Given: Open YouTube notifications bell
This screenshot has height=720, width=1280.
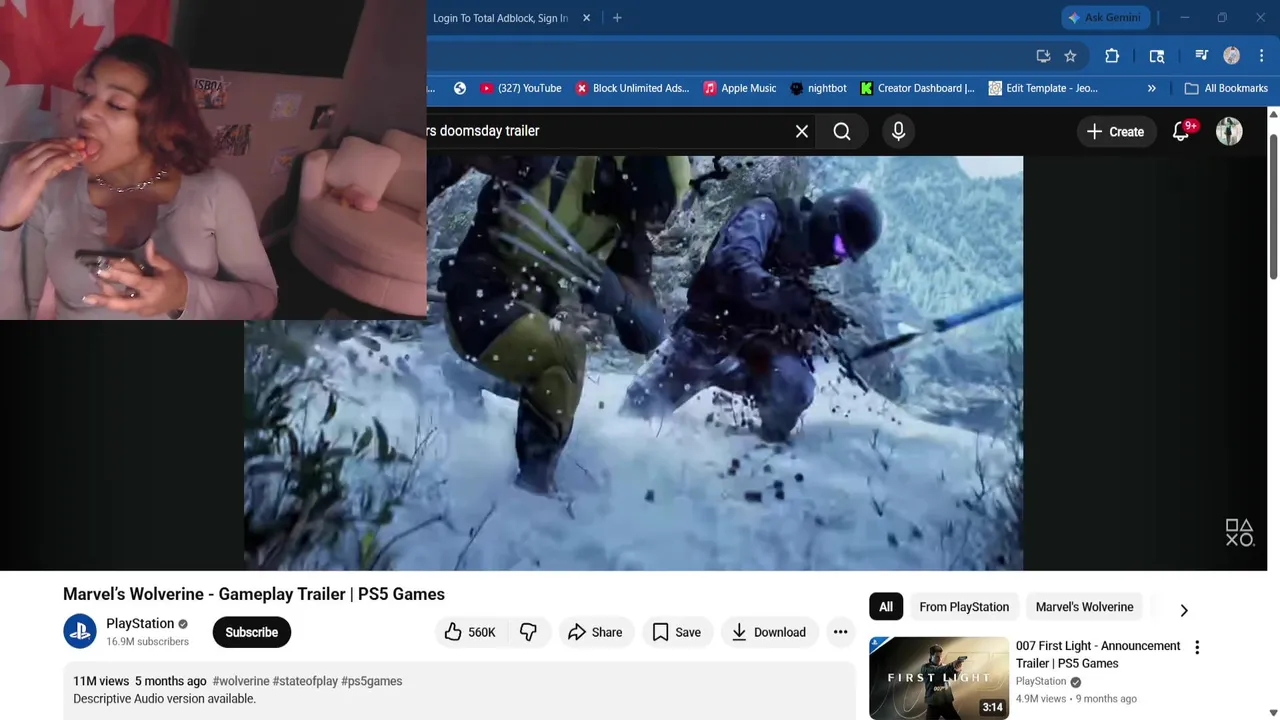Looking at the screenshot, I should (x=1181, y=132).
